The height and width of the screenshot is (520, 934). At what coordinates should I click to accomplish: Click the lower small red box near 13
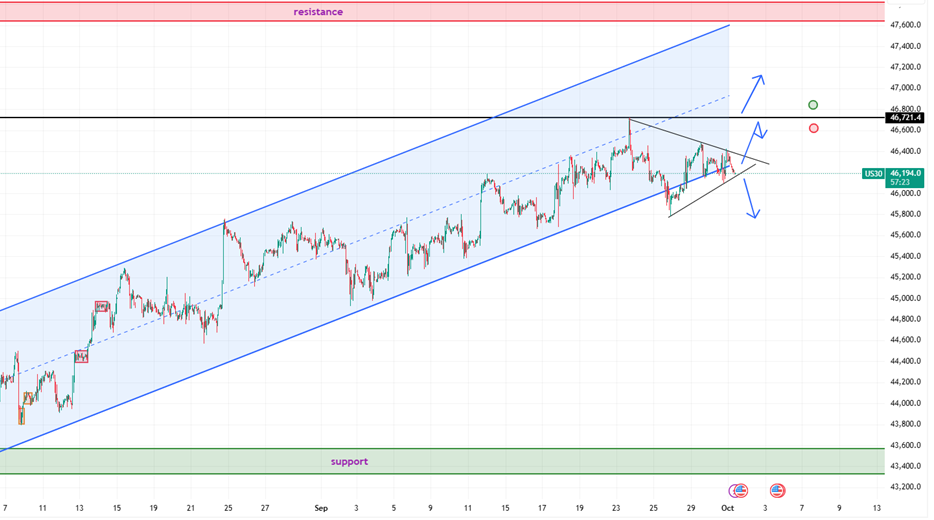(81, 355)
